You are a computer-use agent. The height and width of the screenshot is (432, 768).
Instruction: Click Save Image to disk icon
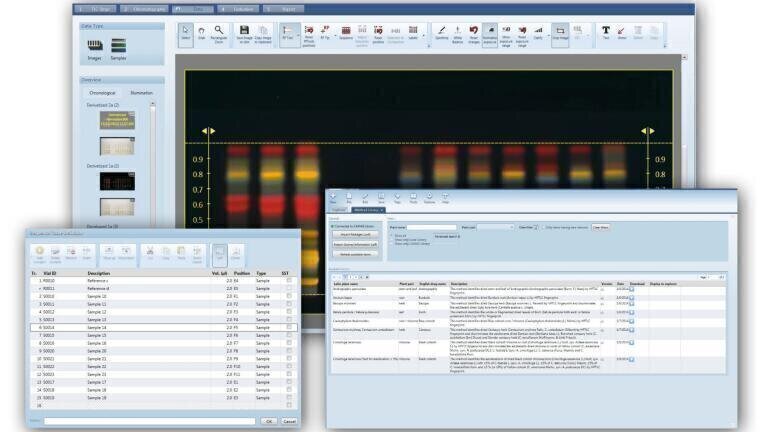(x=244, y=34)
